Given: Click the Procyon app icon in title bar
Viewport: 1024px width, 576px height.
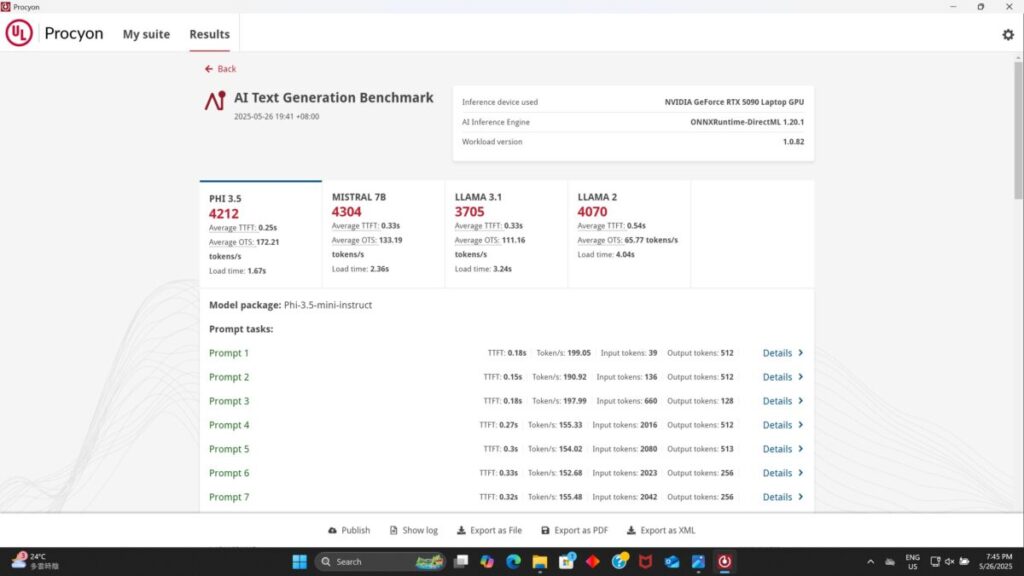Looking at the screenshot, I should 6,7.
